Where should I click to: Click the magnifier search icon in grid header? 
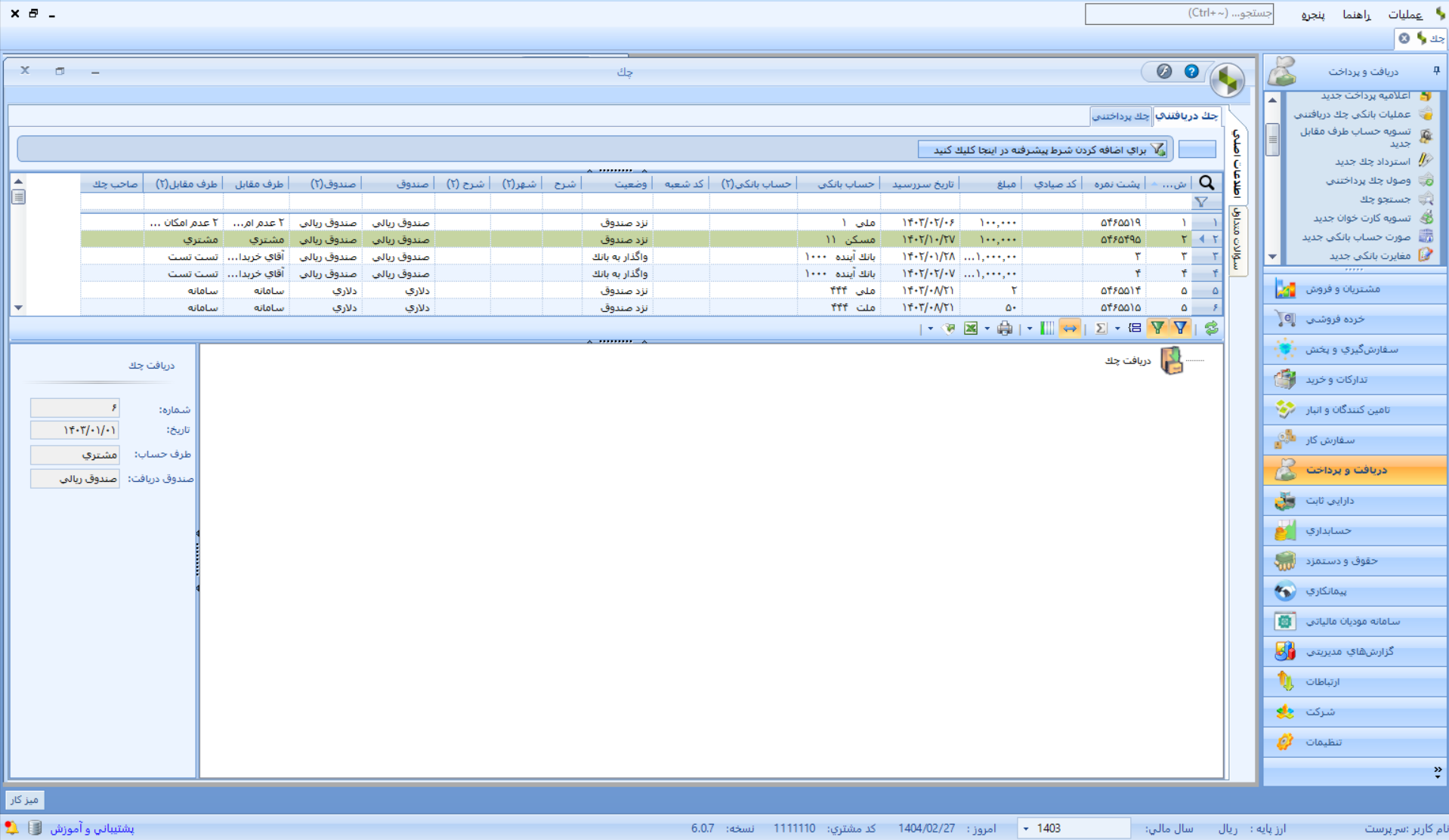click(1206, 183)
